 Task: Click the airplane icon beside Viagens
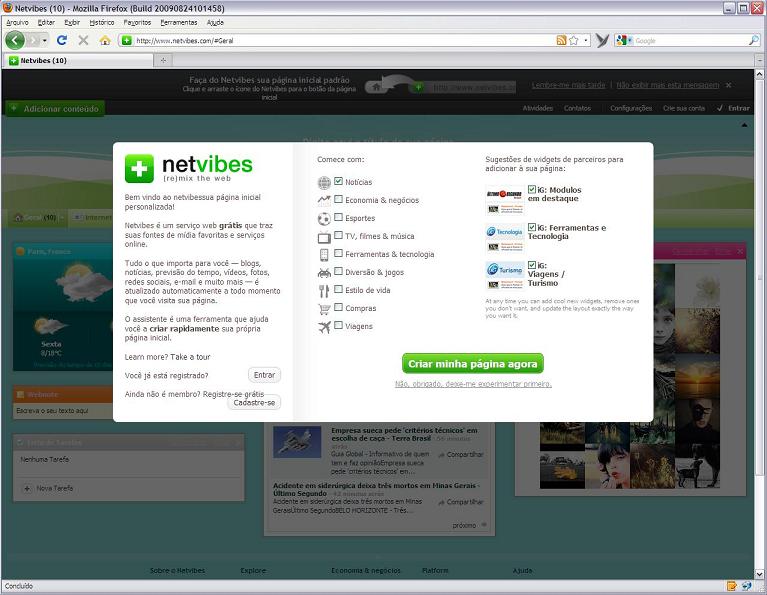[x=324, y=327]
